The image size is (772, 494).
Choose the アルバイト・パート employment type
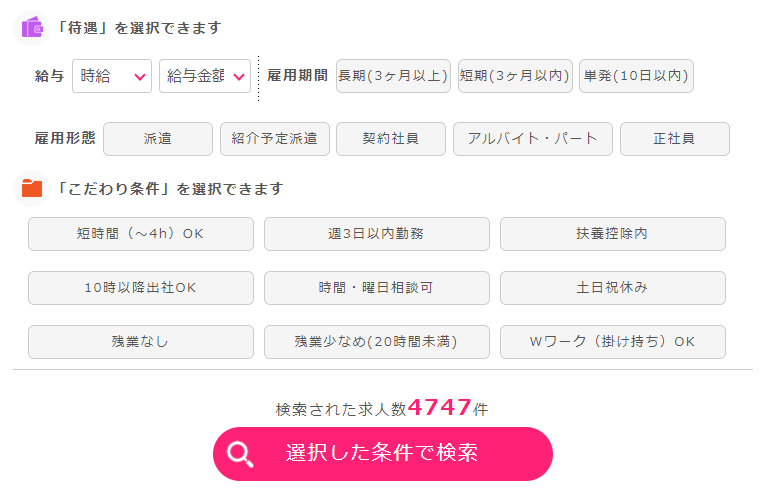pyautogui.click(x=533, y=139)
